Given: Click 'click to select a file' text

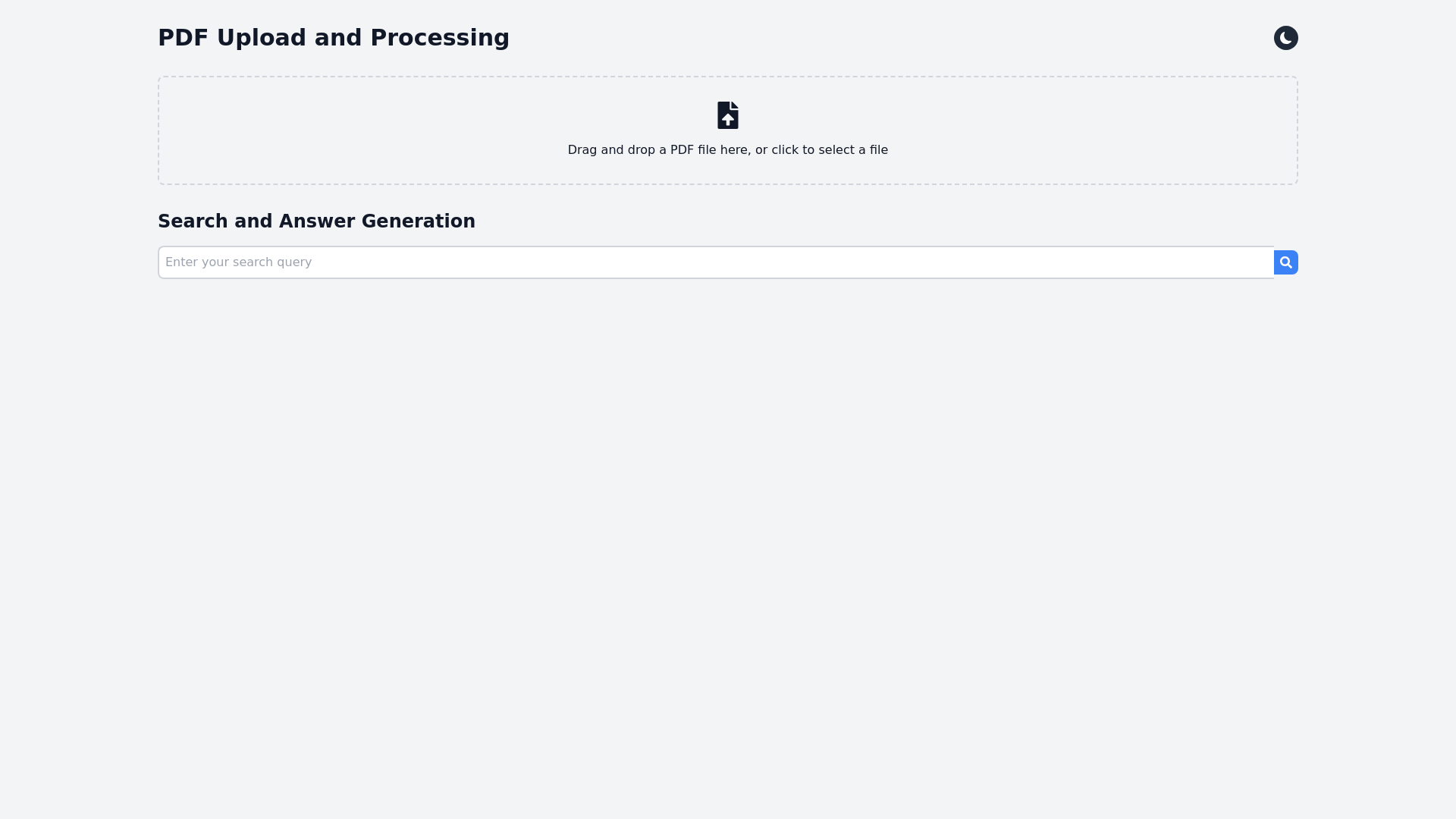Looking at the screenshot, I should click(829, 150).
